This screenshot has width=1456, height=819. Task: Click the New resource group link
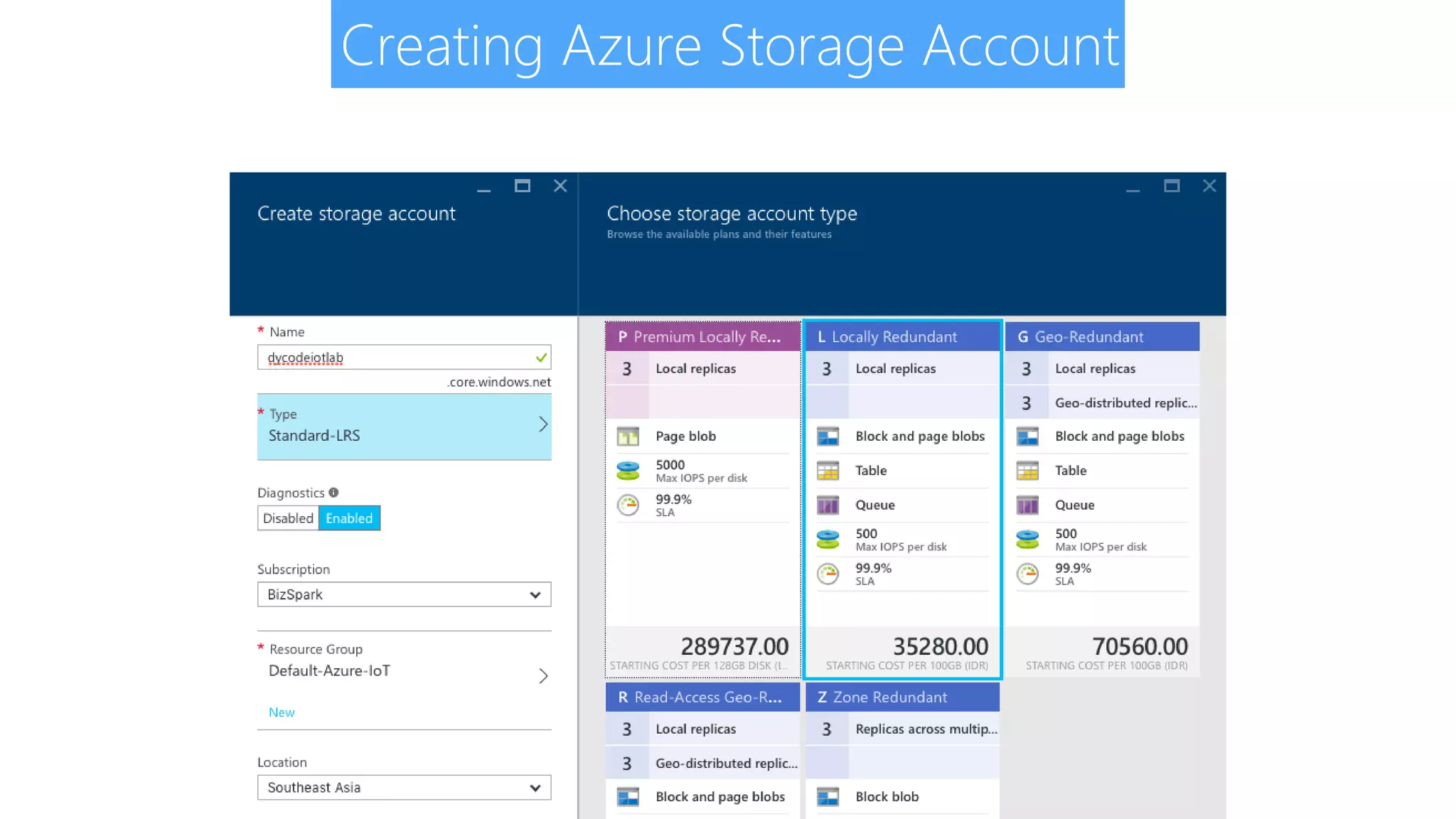coord(282,712)
